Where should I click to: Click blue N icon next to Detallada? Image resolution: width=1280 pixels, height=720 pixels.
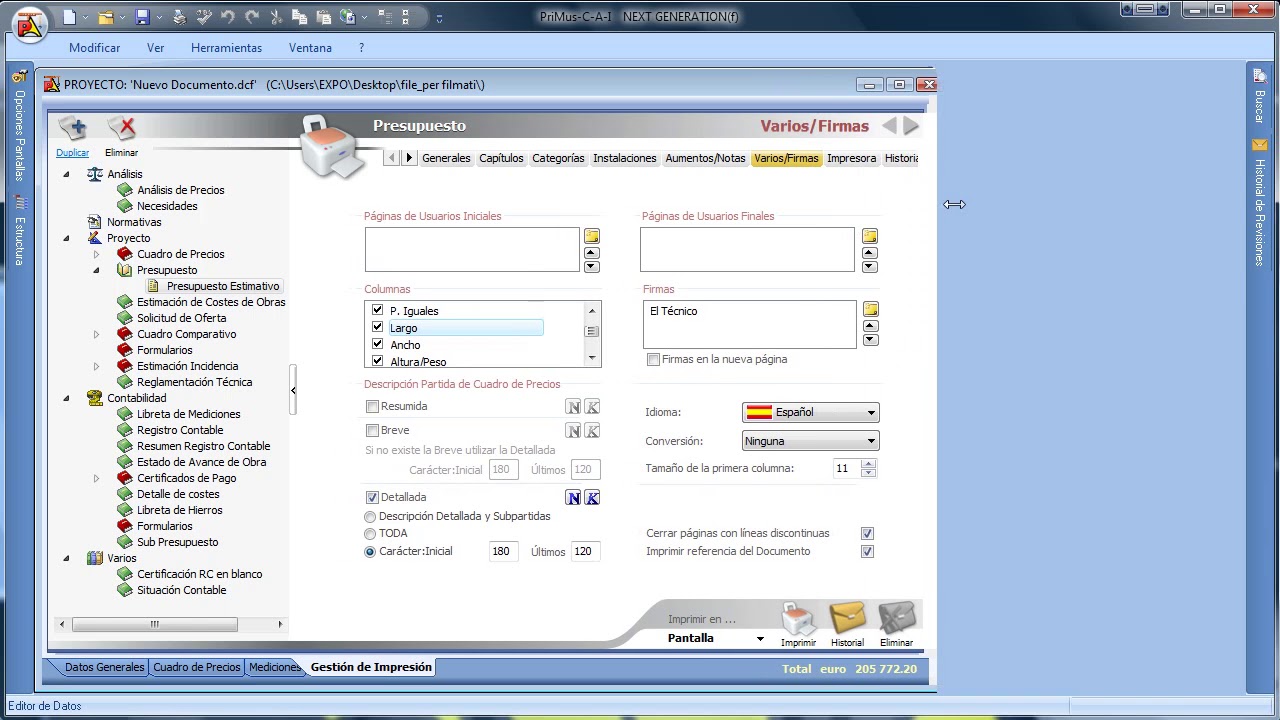coord(573,497)
